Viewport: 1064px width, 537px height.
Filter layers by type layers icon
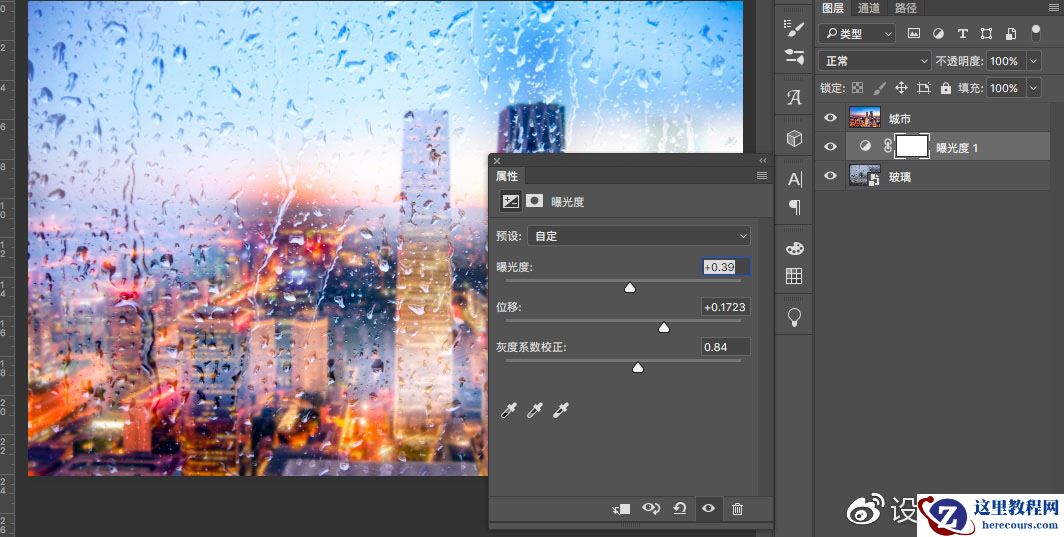[962, 33]
